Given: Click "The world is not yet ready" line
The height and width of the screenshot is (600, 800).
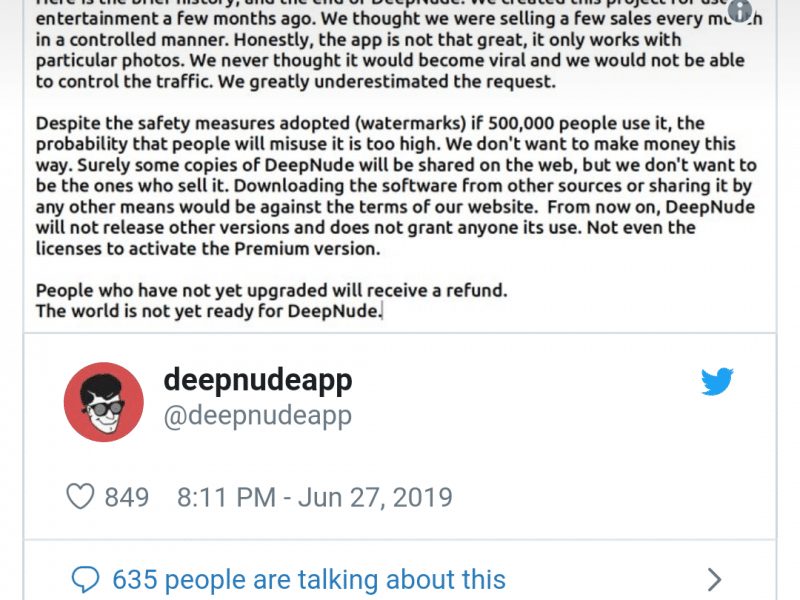Looking at the screenshot, I should 209,311.
